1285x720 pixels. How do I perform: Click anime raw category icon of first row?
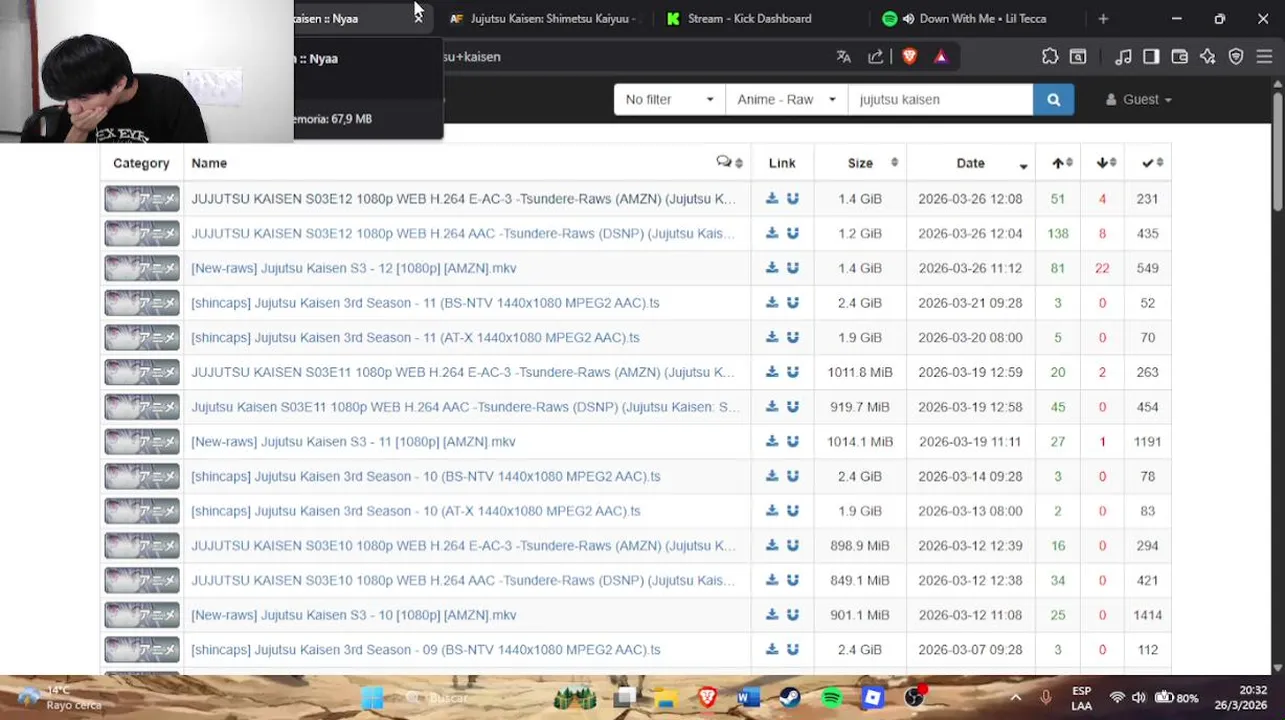(x=142, y=199)
